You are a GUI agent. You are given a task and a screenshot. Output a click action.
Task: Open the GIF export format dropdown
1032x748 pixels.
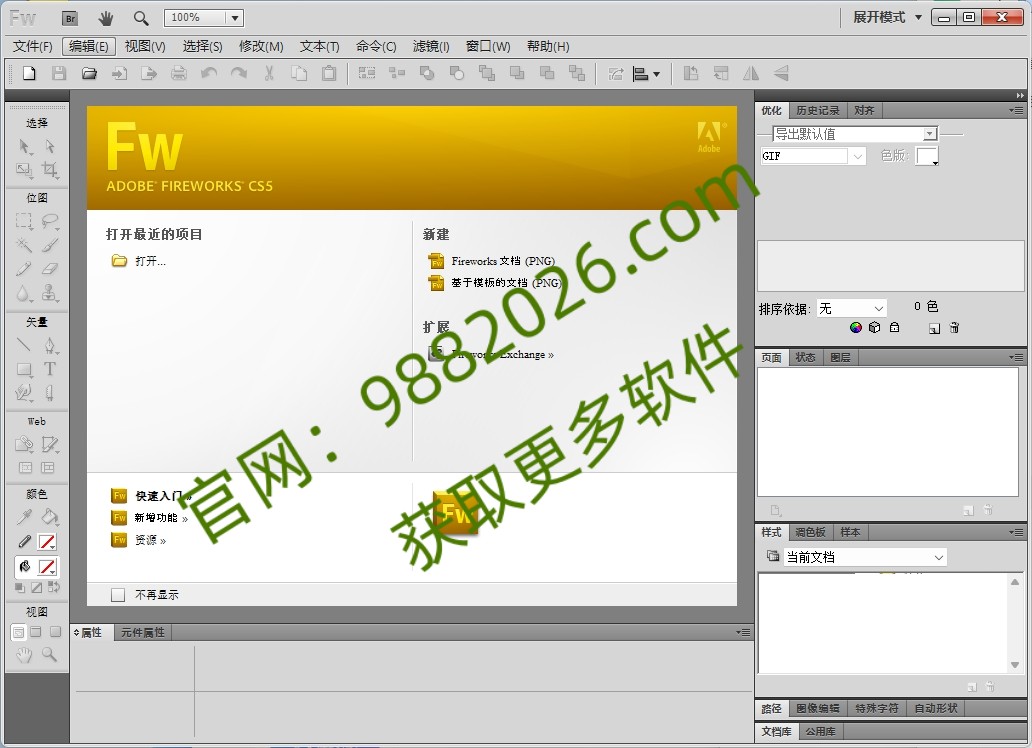[x=858, y=157]
